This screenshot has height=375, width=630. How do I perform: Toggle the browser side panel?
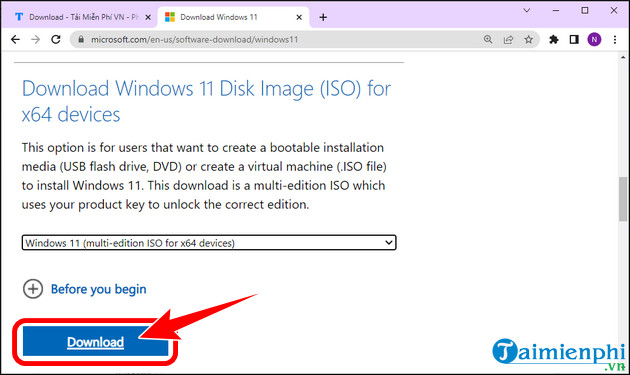pyautogui.click(x=574, y=39)
